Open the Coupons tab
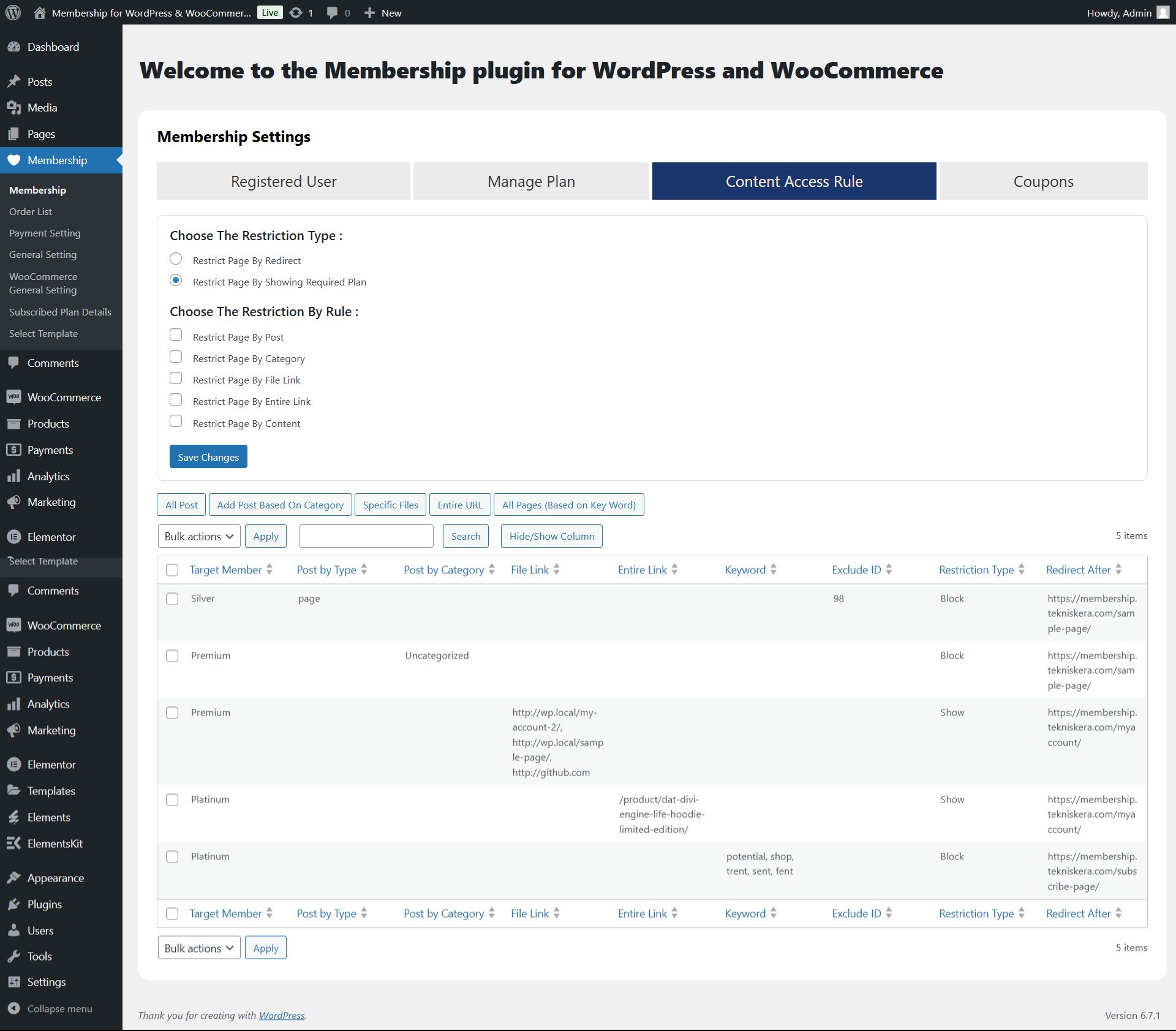 1043,181
